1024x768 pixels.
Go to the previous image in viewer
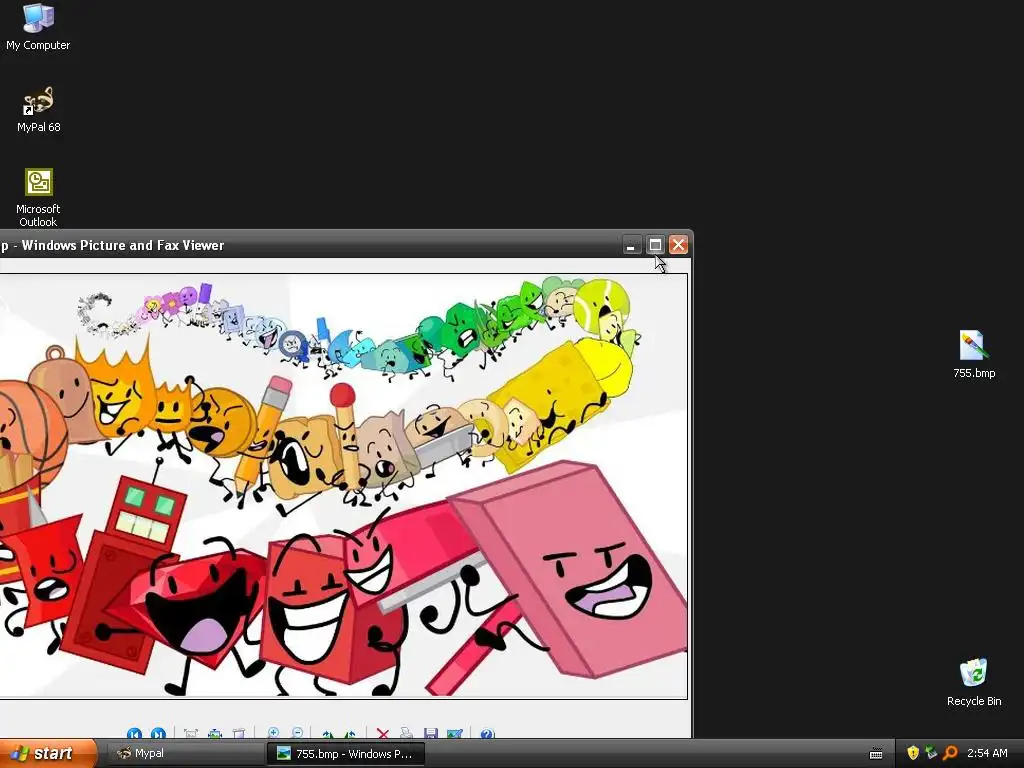pos(135,733)
